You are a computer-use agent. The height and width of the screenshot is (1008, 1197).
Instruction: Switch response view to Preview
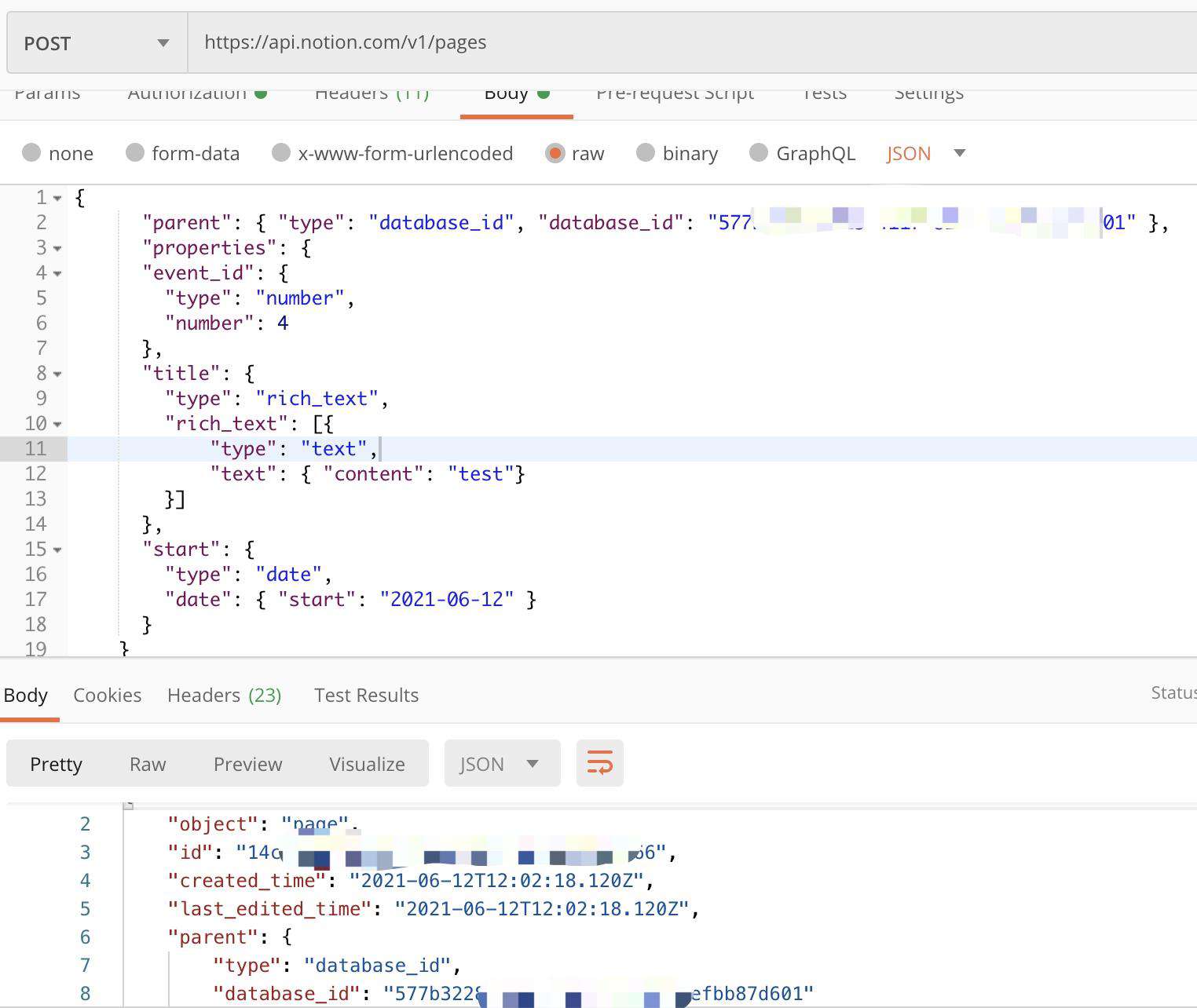click(x=247, y=764)
